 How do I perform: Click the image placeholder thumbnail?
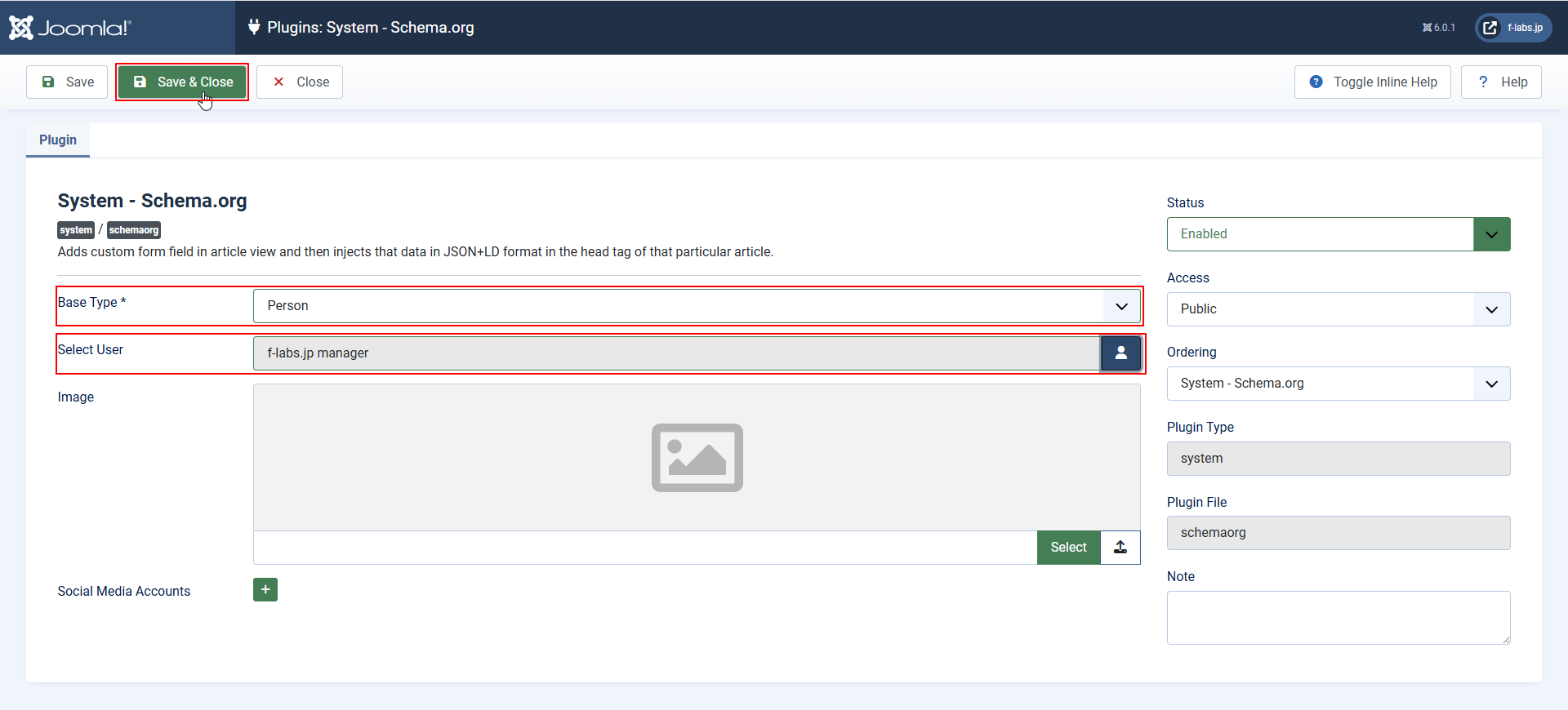coord(697,458)
